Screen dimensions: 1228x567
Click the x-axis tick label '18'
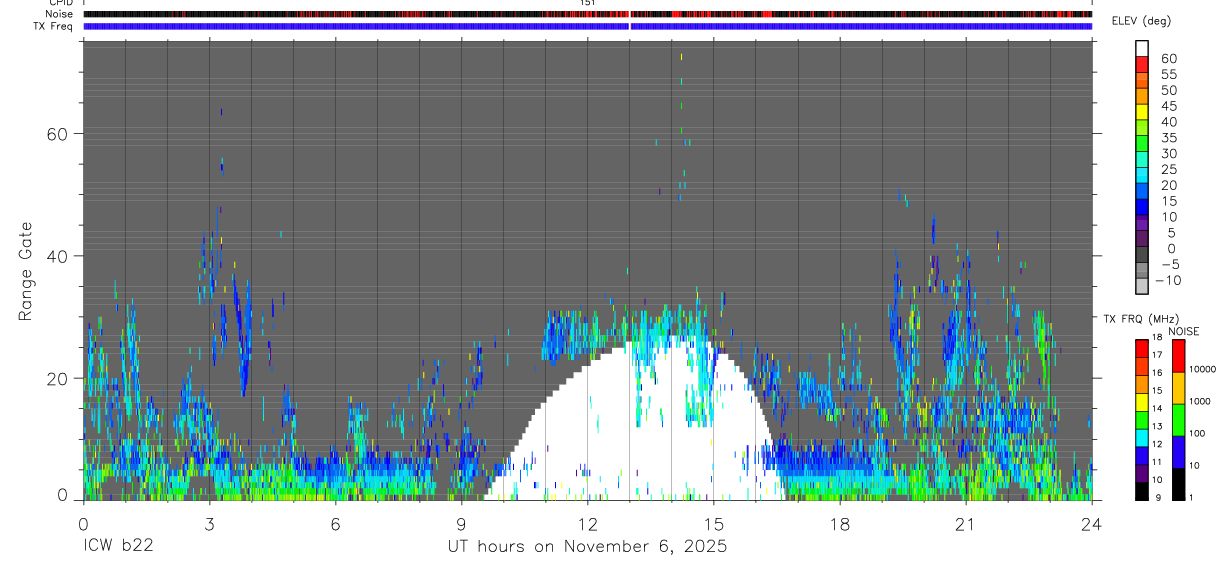click(839, 523)
